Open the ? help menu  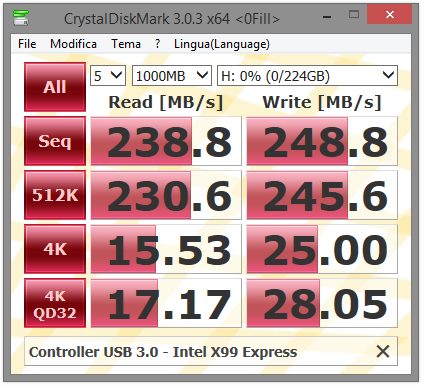157,44
